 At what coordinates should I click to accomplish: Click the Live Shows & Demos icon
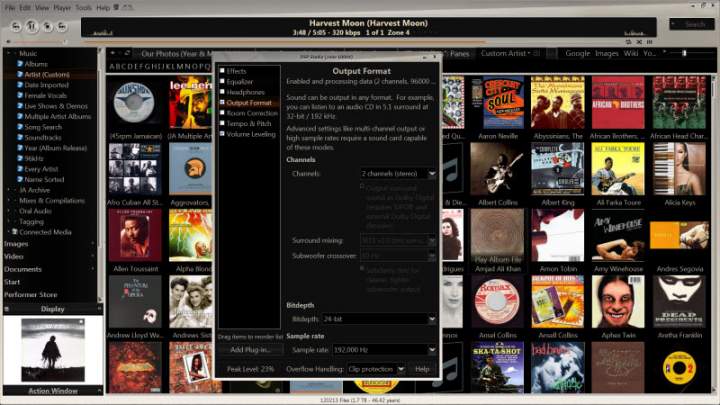tap(20, 106)
